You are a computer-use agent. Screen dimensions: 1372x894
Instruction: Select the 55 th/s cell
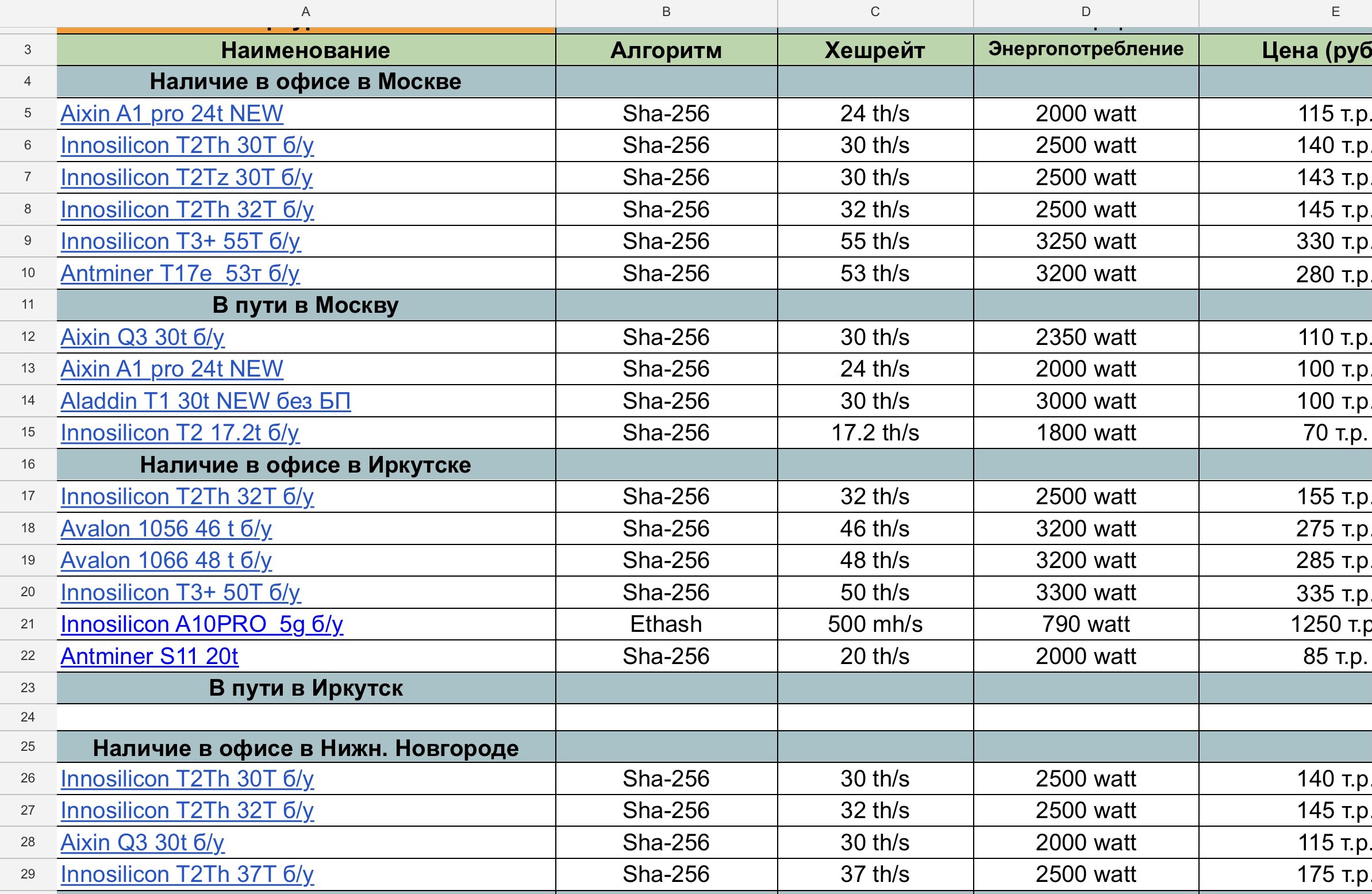point(875,241)
